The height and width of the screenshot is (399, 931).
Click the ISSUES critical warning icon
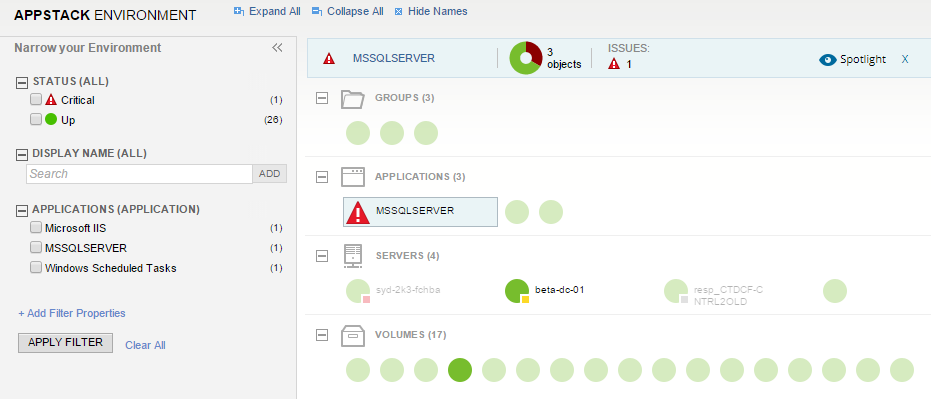pyautogui.click(x=614, y=64)
